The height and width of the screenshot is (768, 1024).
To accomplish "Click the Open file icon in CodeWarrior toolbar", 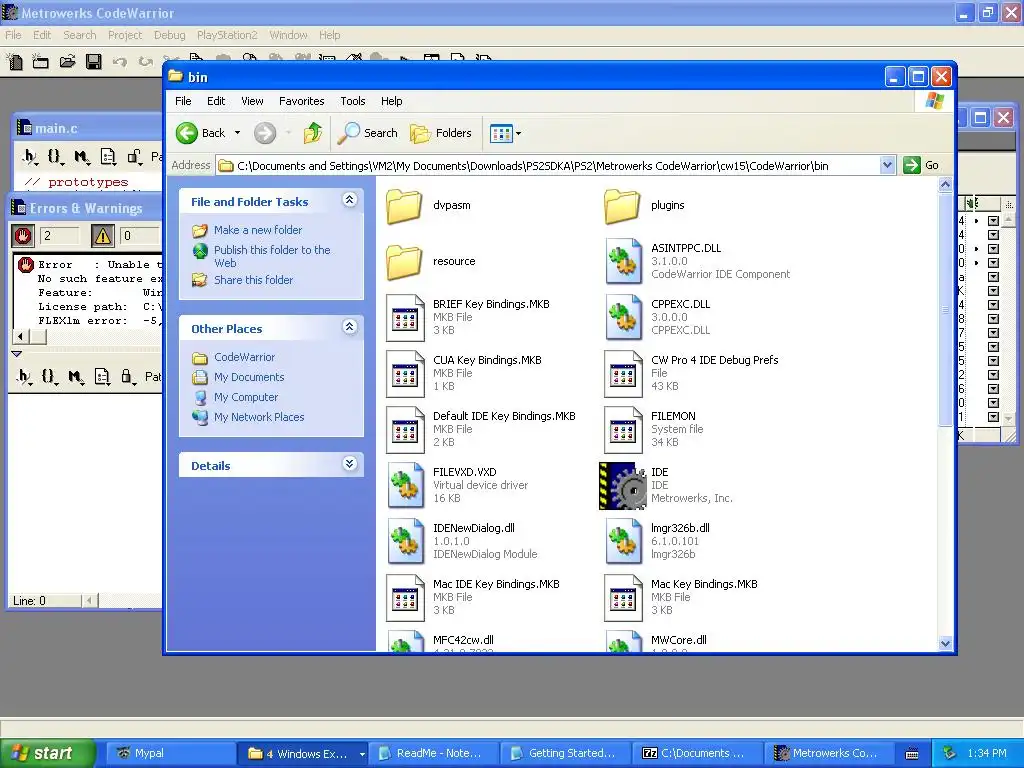I will [67, 62].
